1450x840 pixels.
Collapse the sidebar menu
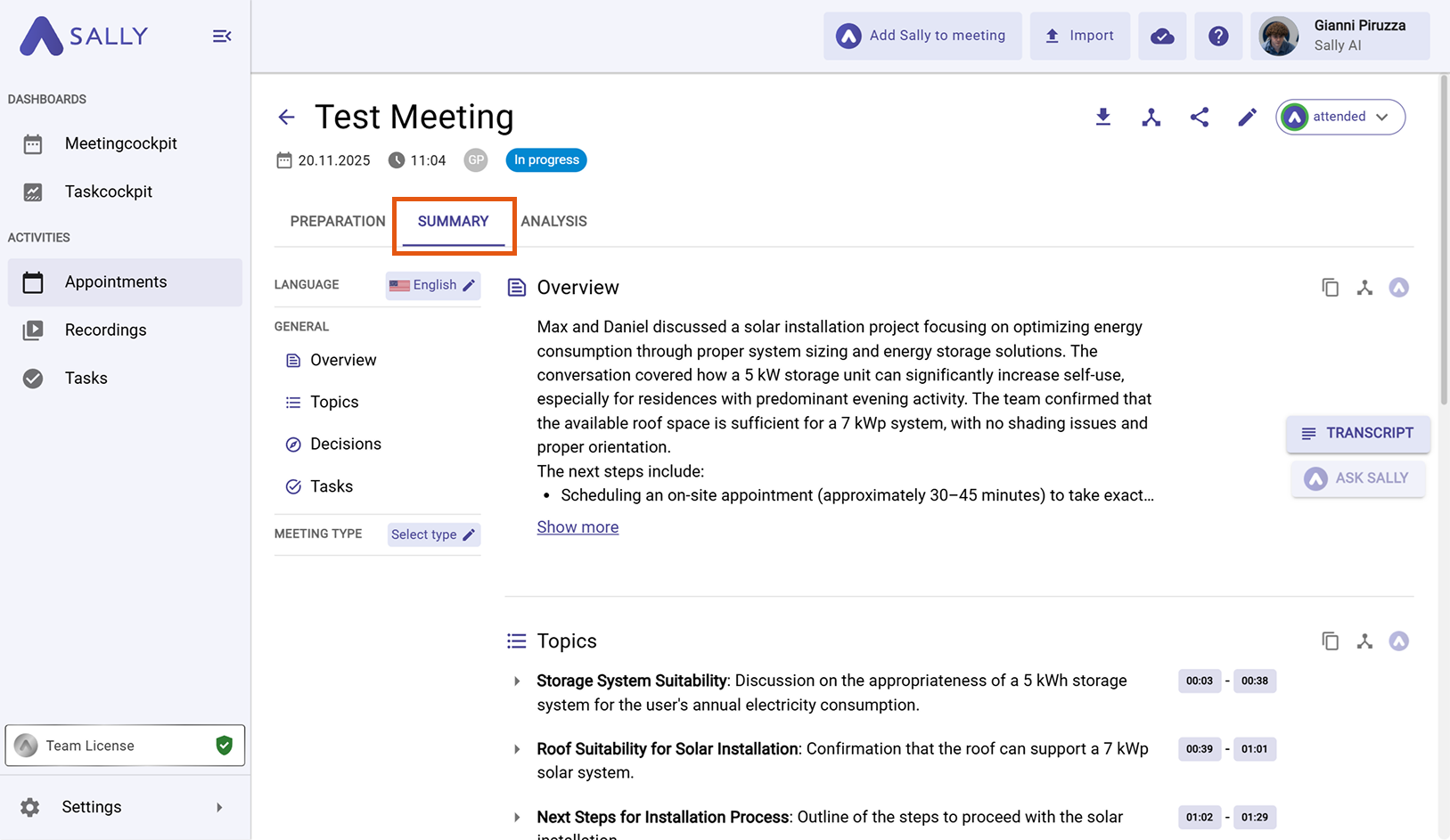click(222, 37)
